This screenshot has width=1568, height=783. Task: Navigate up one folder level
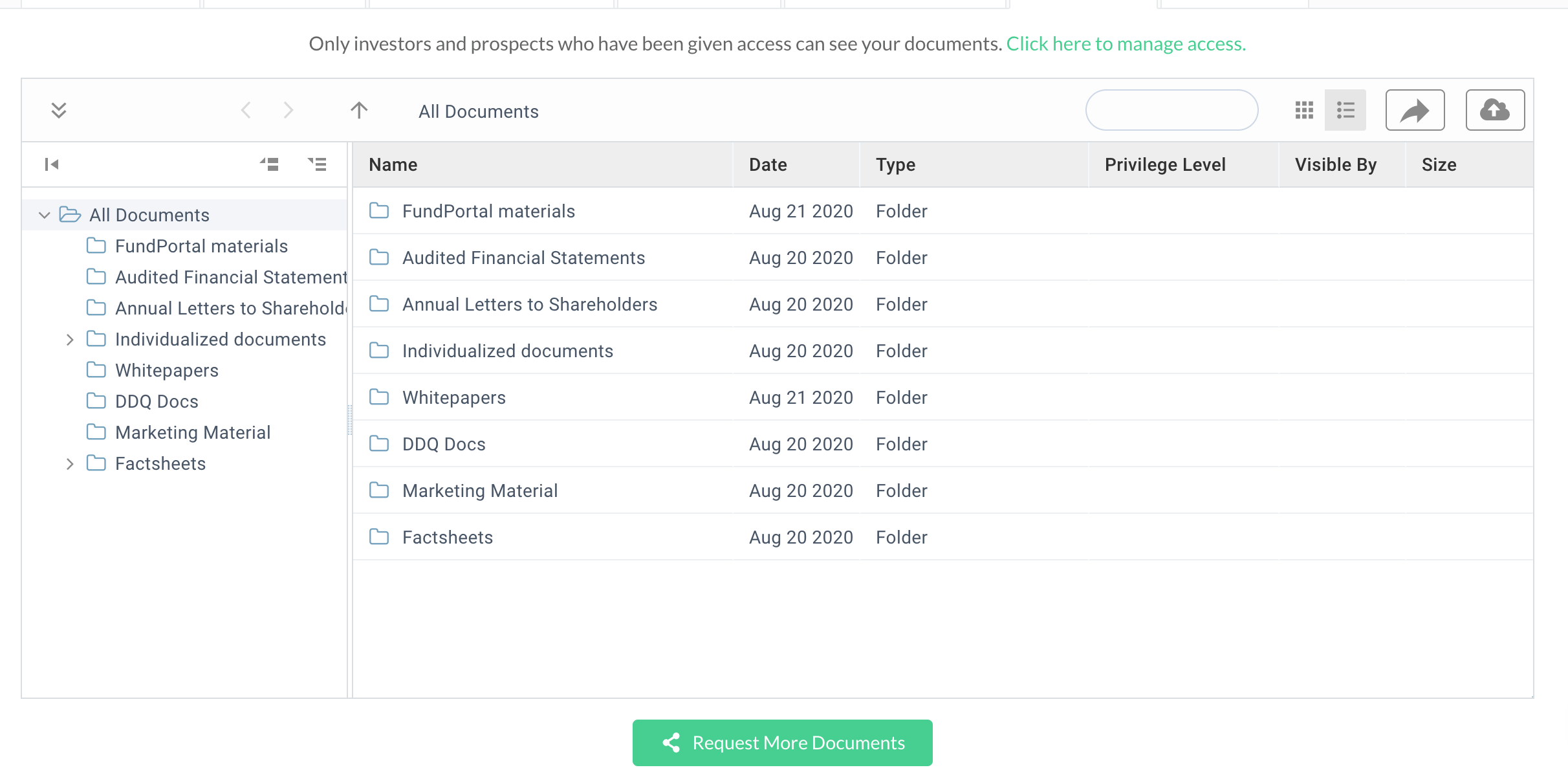(x=359, y=111)
